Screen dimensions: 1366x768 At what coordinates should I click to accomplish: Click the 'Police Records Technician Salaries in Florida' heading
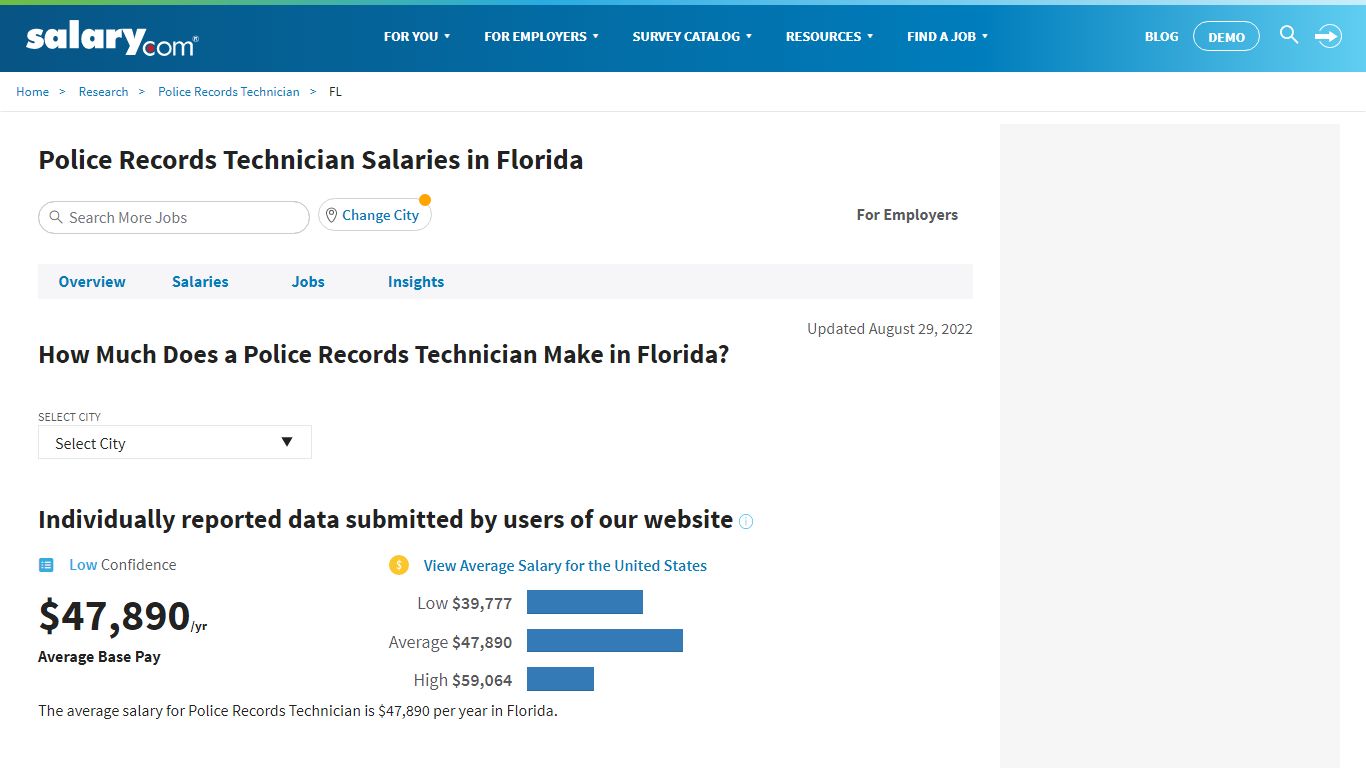click(311, 160)
